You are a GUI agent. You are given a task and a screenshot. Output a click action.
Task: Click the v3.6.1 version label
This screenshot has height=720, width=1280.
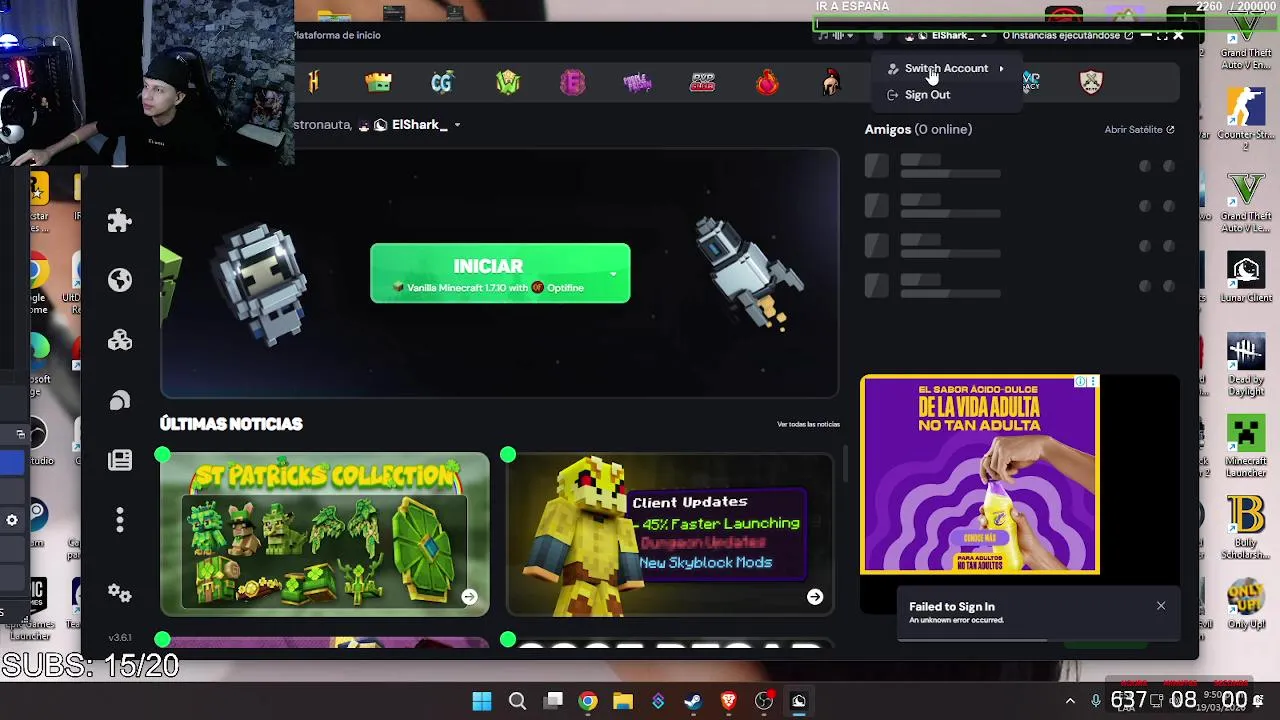point(120,637)
